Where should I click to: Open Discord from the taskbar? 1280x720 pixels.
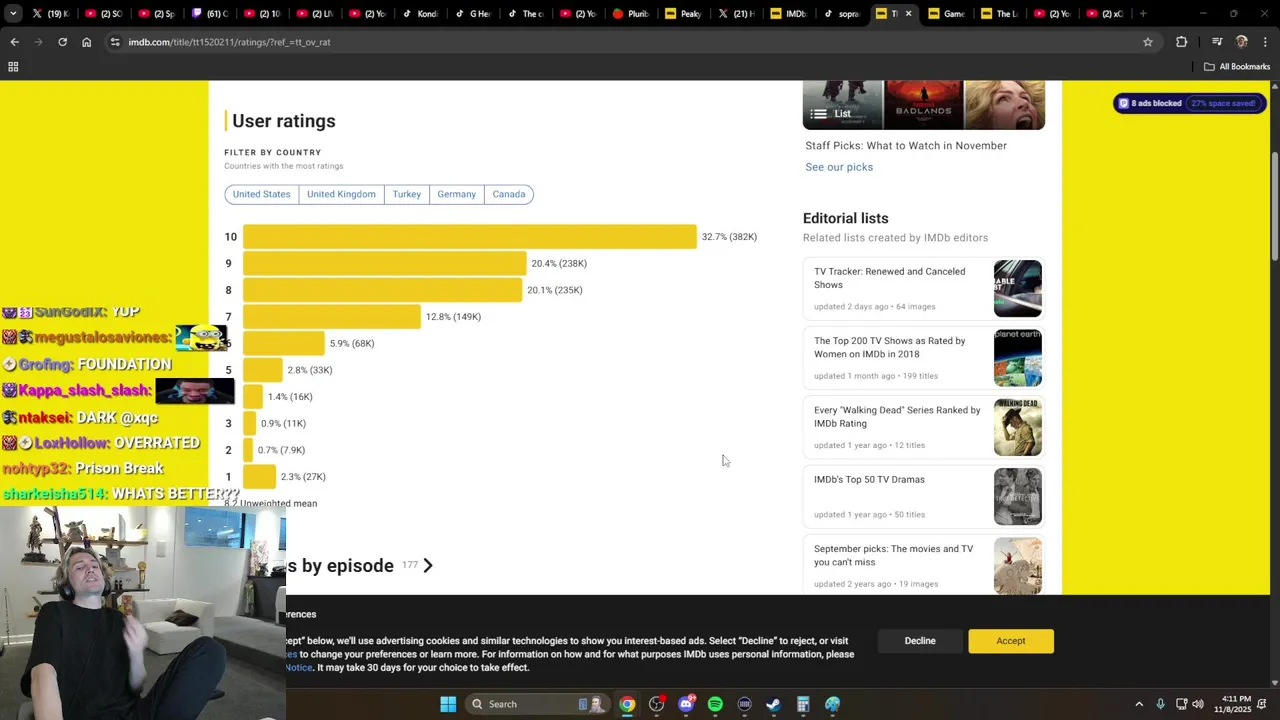click(686, 704)
